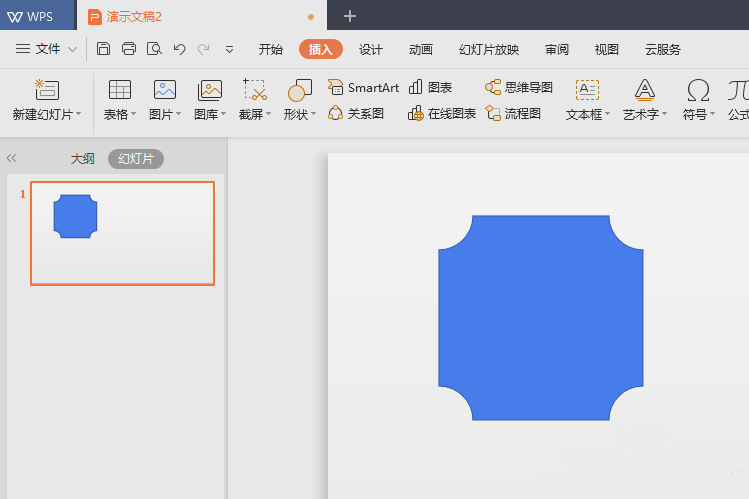
Task: Expand the 新建幻灯片 dropdown arrow
Action: pos(78,115)
